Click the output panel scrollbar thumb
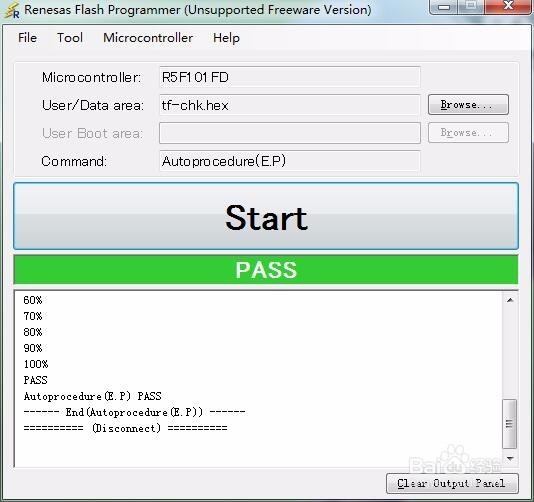This screenshot has height=502, width=534. pyautogui.click(x=509, y=424)
